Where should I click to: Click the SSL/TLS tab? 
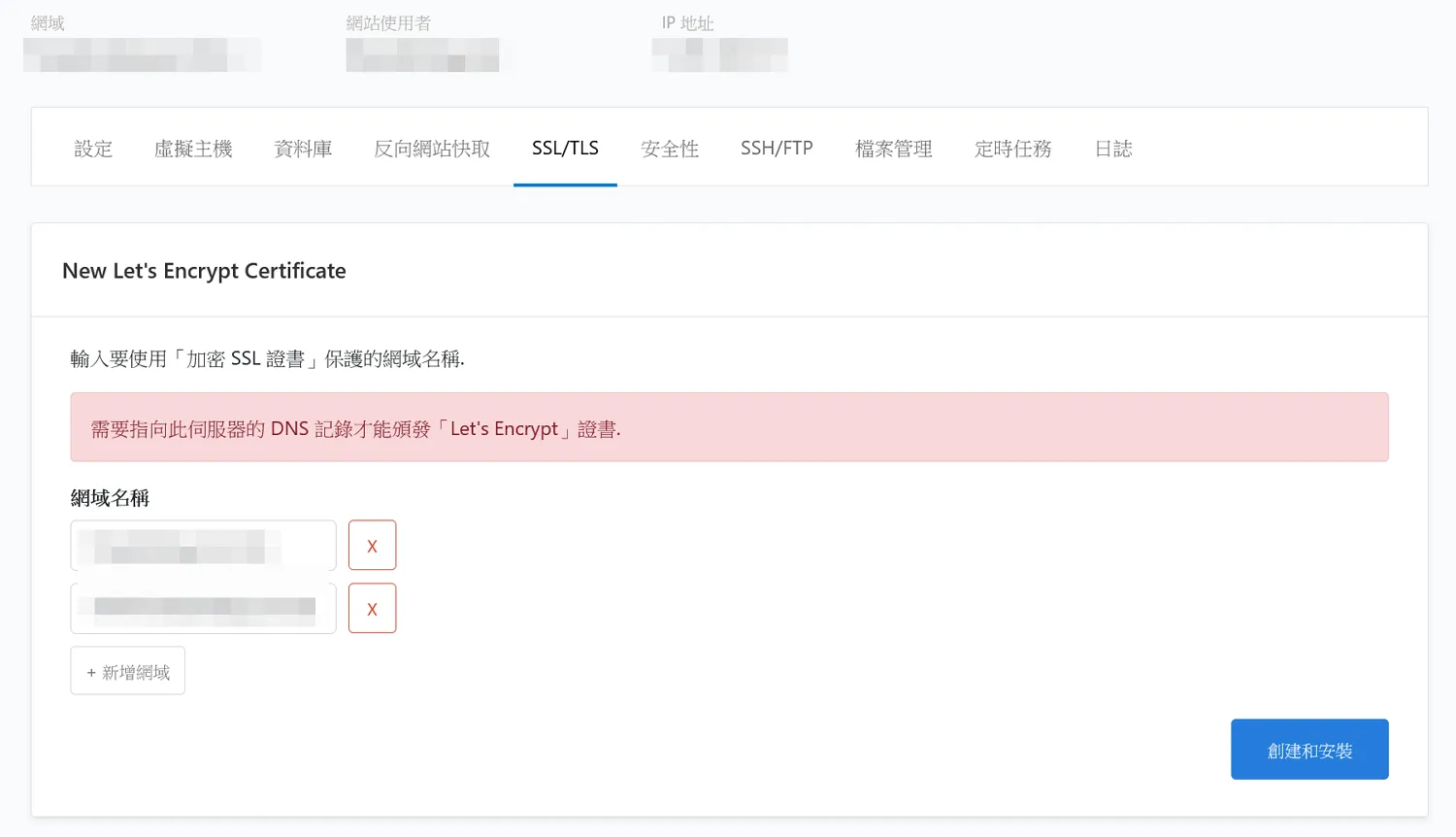(x=565, y=149)
